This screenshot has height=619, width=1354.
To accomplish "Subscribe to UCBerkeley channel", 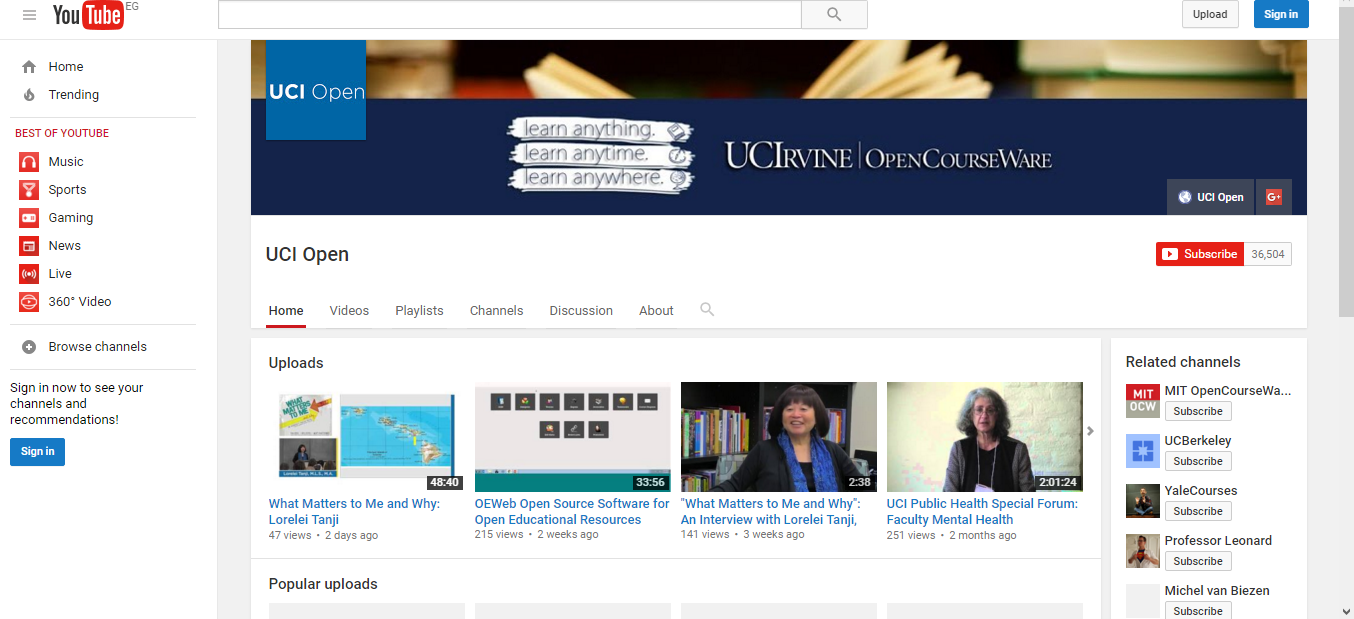I will tap(1198, 461).
